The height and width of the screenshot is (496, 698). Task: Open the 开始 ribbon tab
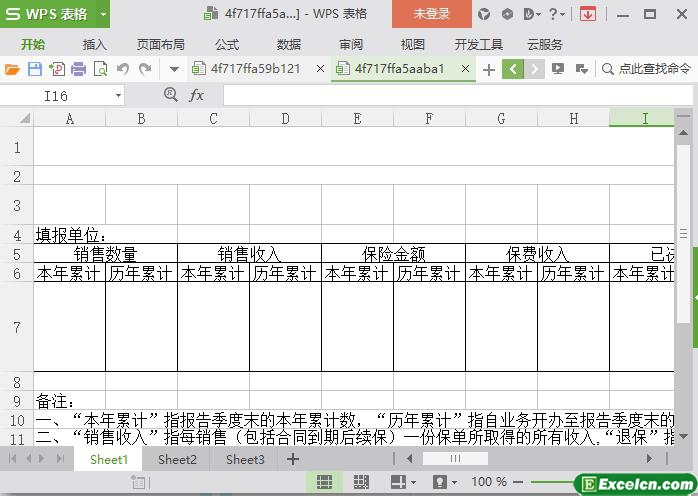click(33, 45)
